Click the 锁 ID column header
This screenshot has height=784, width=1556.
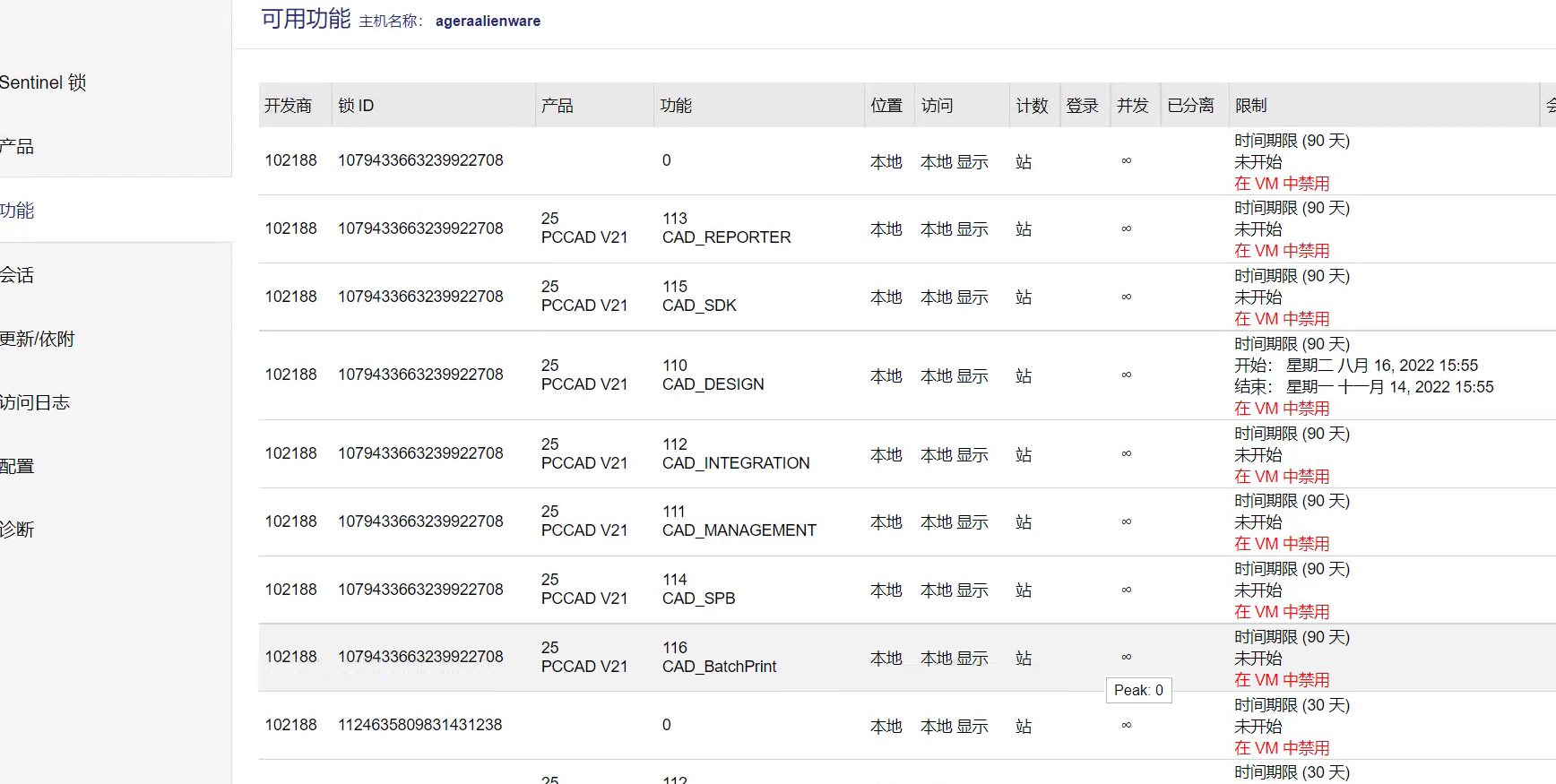click(356, 106)
